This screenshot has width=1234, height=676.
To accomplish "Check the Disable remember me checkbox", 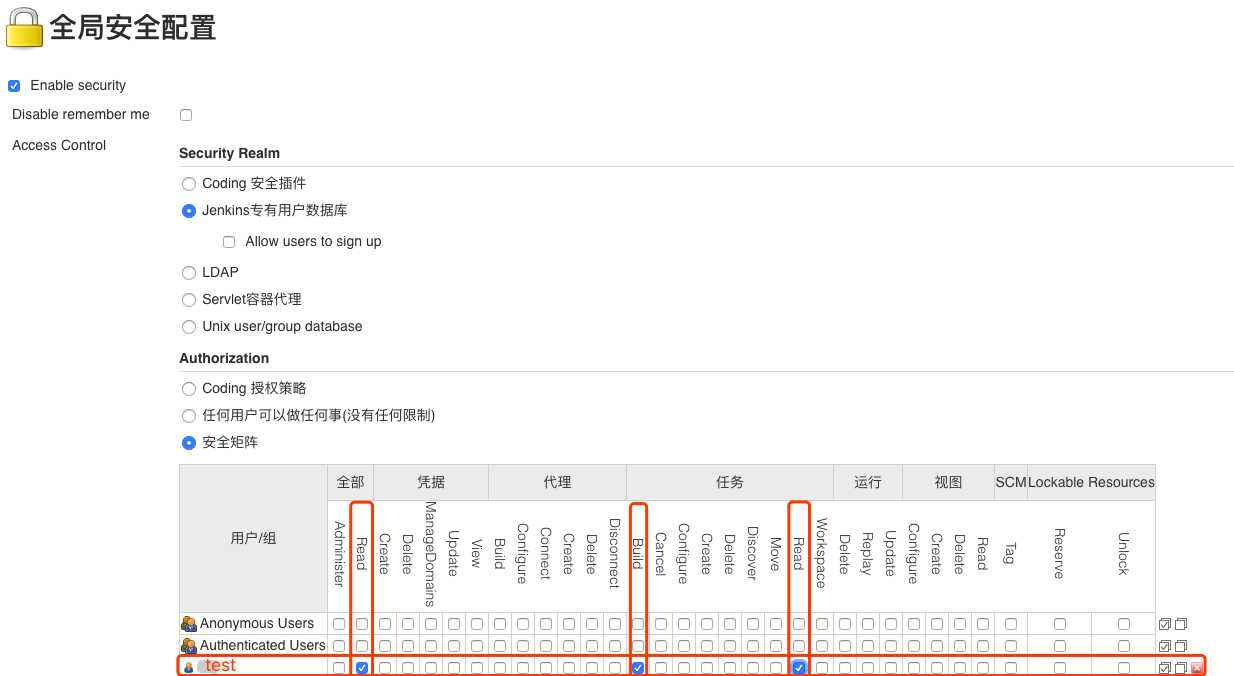I will [186, 115].
